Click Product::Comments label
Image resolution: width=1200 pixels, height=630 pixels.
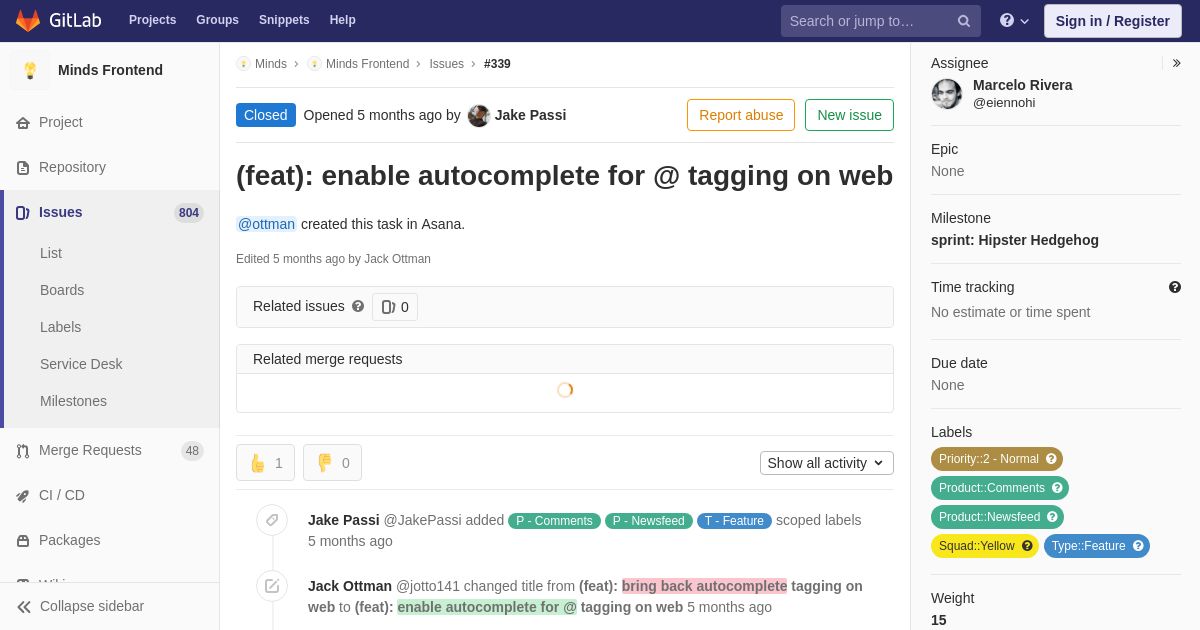pos(1000,488)
